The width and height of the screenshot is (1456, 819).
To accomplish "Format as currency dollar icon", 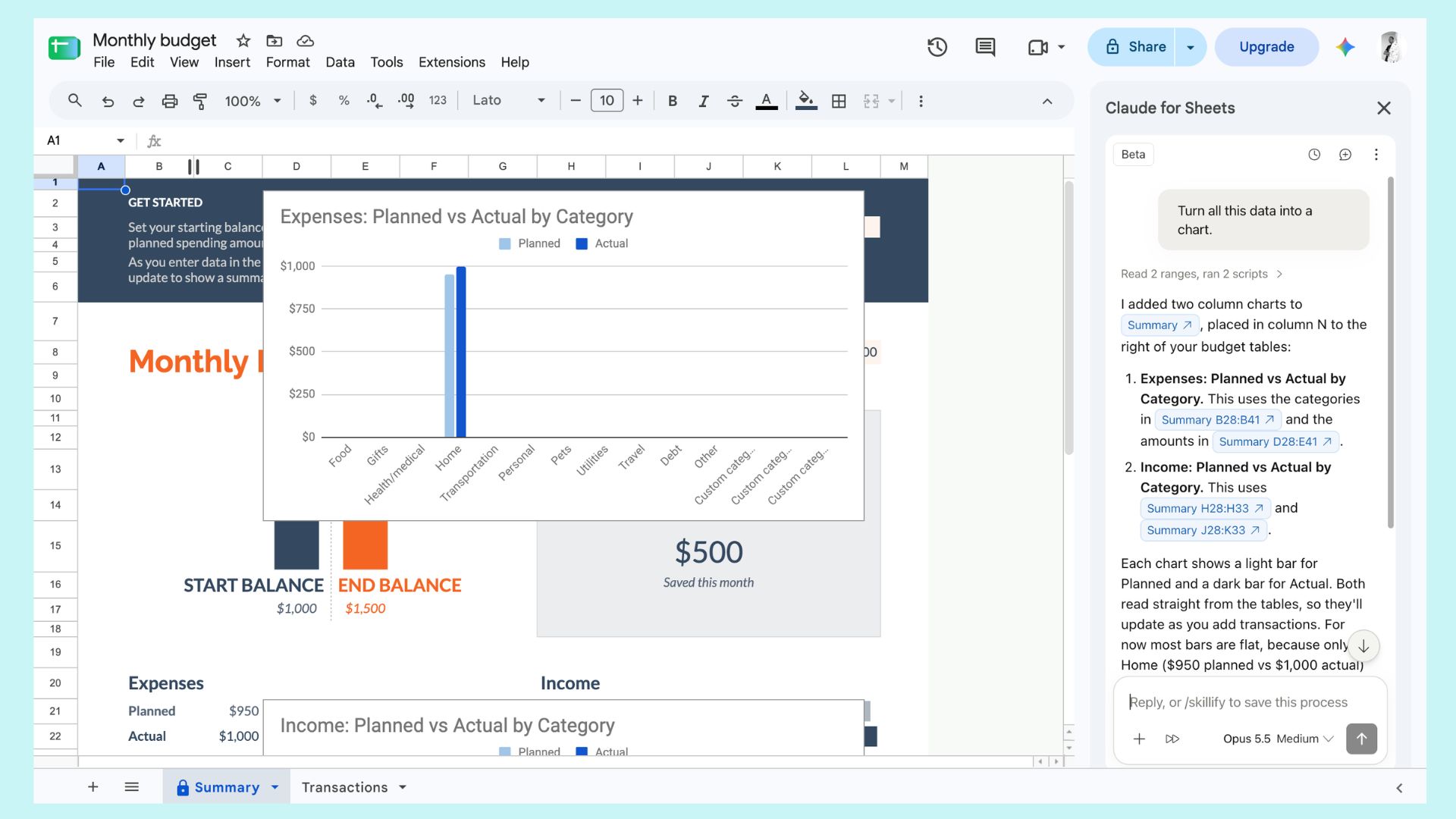I will 312,100.
